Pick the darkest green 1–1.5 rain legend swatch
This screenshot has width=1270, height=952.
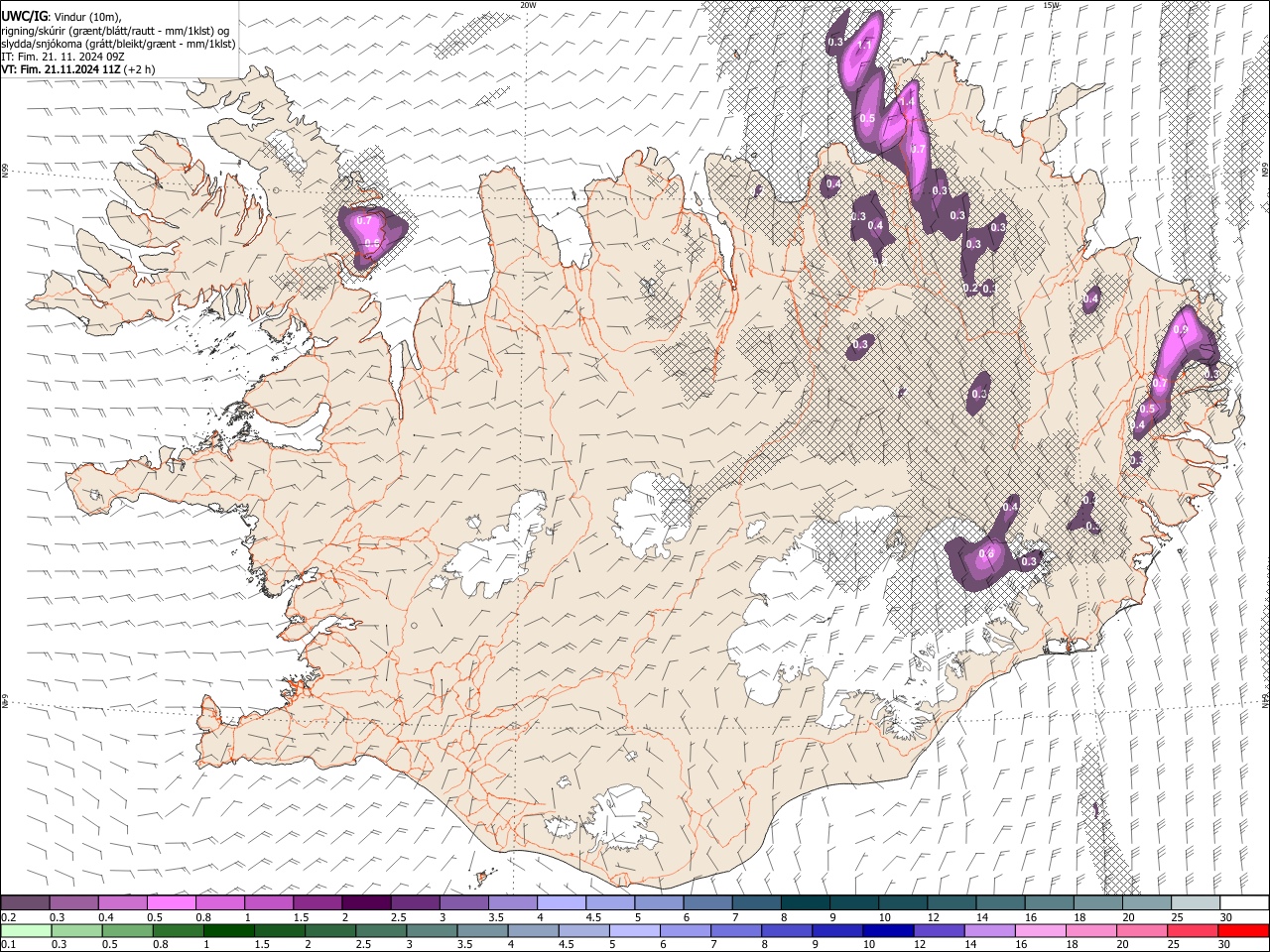[x=229, y=930]
